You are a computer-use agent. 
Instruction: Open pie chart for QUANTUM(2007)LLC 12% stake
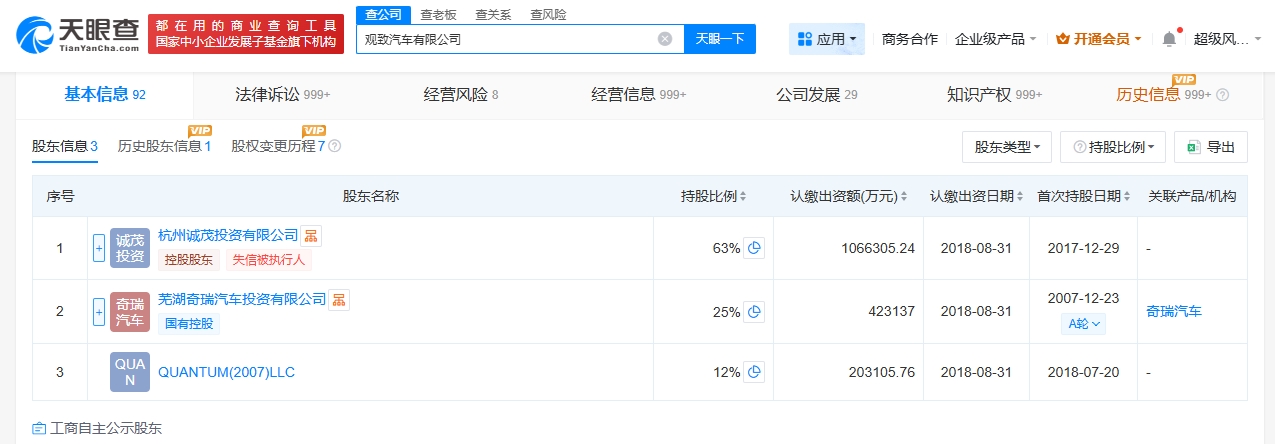[755, 372]
